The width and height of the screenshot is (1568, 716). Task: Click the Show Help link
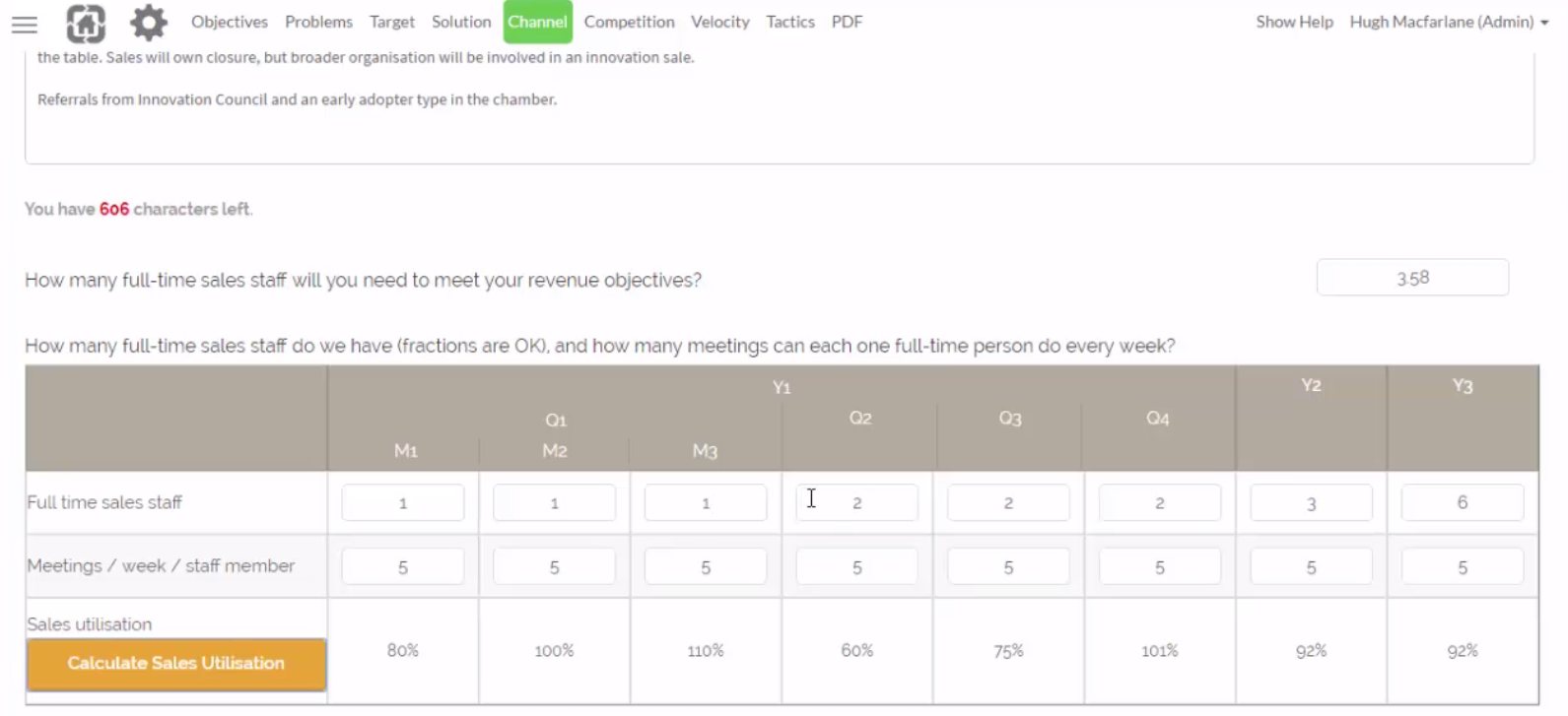point(1294,22)
